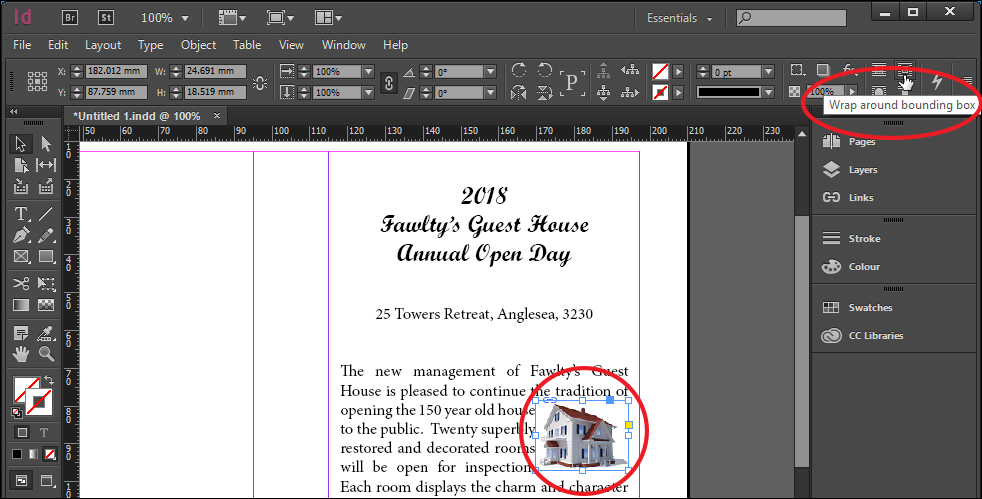This screenshot has width=982, height=499.
Task: Select the Rectangle Frame tool
Action: (x=21, y=256)
